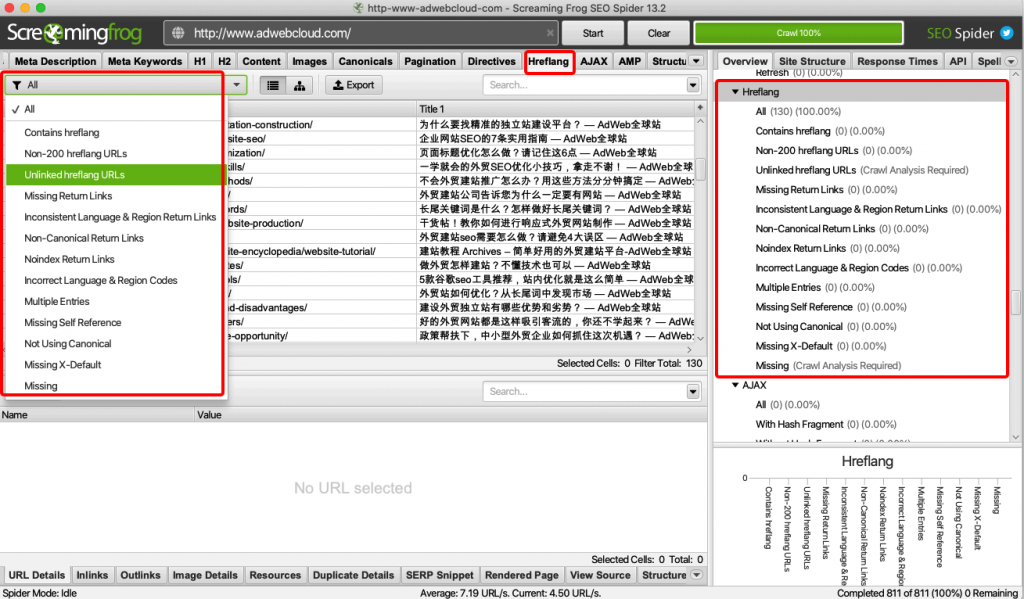Select Hreflang All (130) in Overview tree
Image resolution: width=1024 pixels, height=599 pixels.
[x=798, y=112]
